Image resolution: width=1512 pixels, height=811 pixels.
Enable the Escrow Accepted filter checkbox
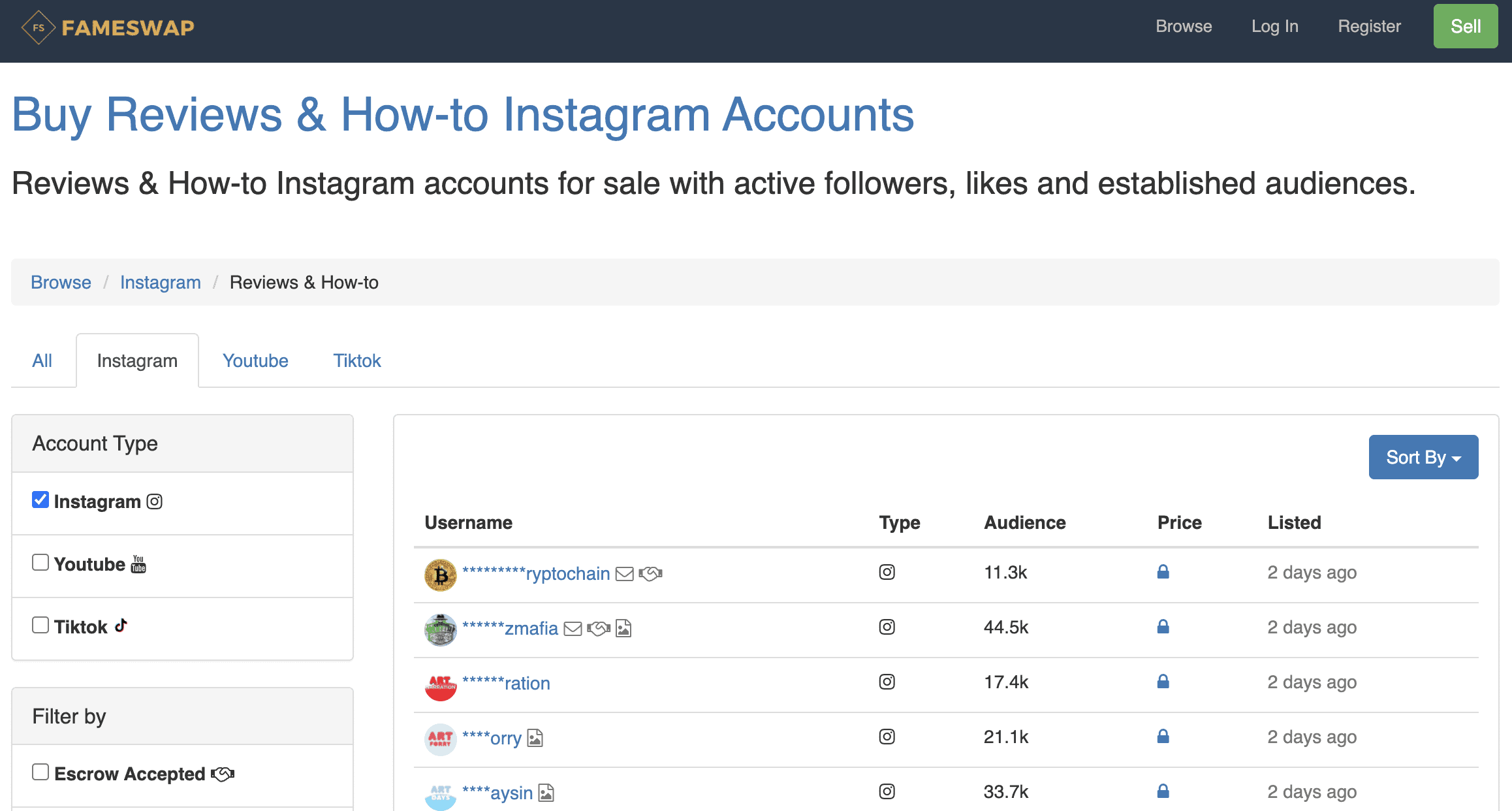tap(40, 773)
